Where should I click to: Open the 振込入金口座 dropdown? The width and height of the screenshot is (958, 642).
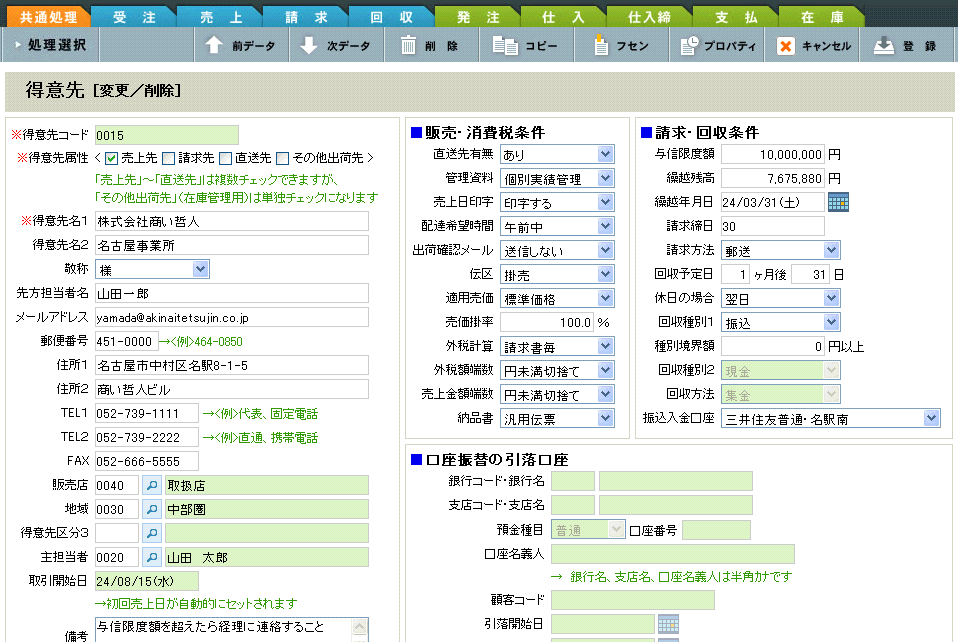[931, 418]
